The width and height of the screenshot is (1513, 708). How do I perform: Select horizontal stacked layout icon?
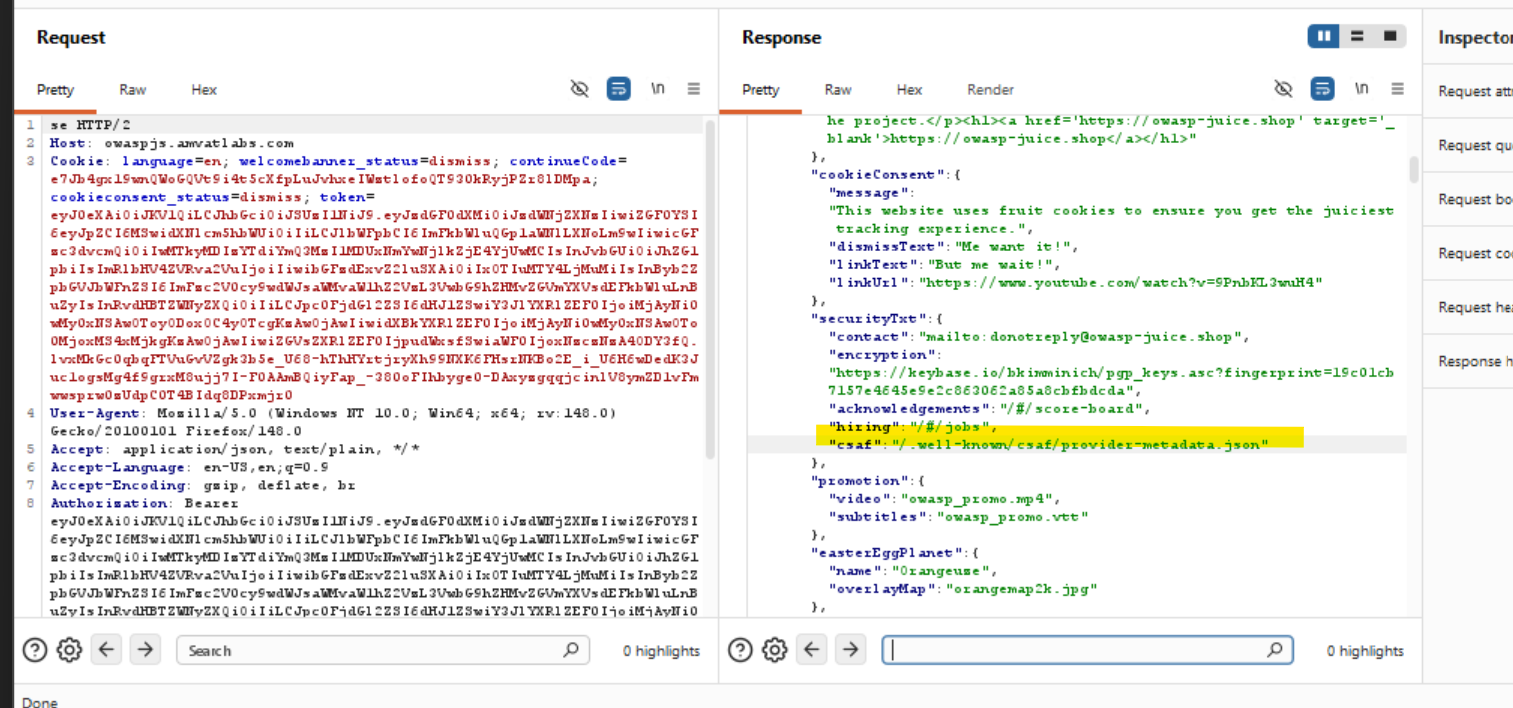coord(1357,36)
